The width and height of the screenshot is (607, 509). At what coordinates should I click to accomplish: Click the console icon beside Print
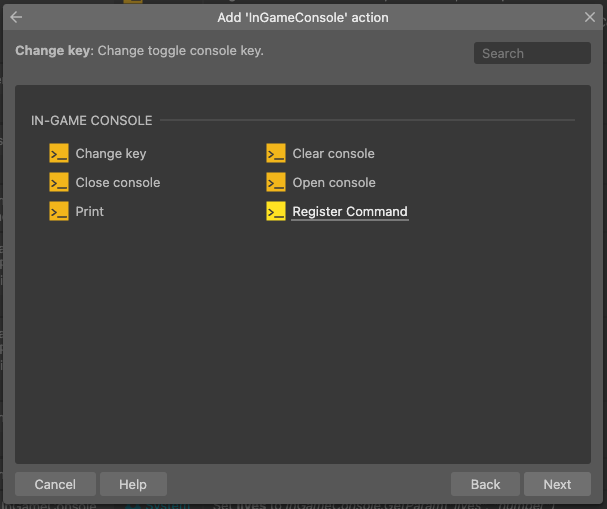coord(59,212)
